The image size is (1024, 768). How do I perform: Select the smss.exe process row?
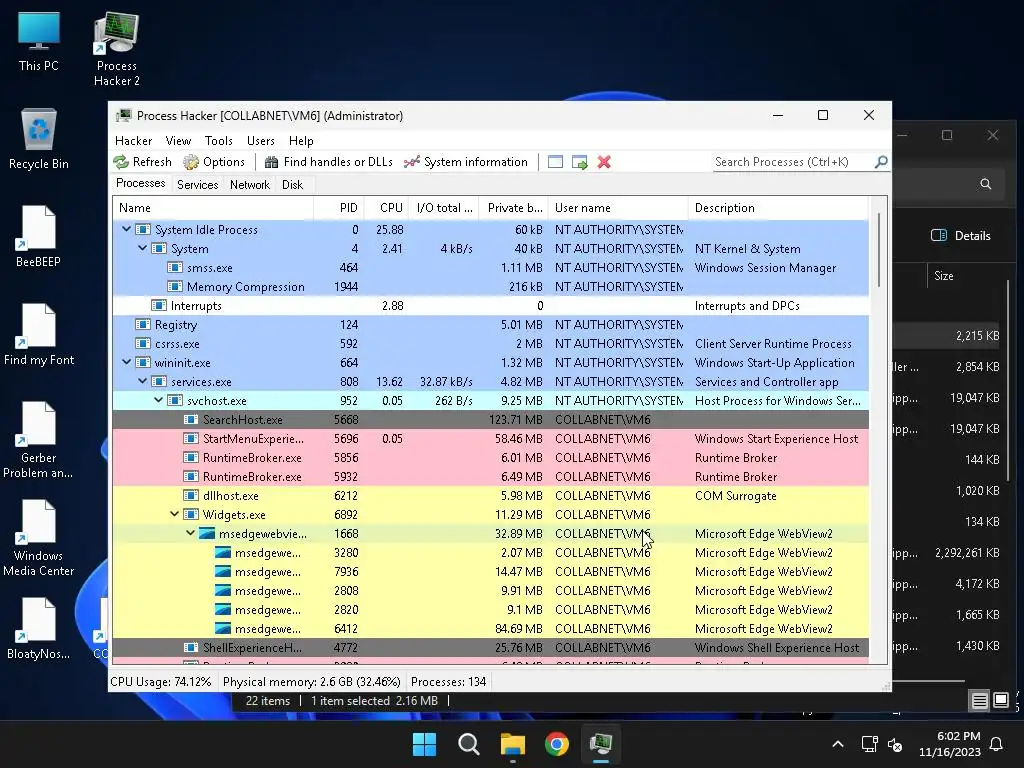(x=490, y=268)
